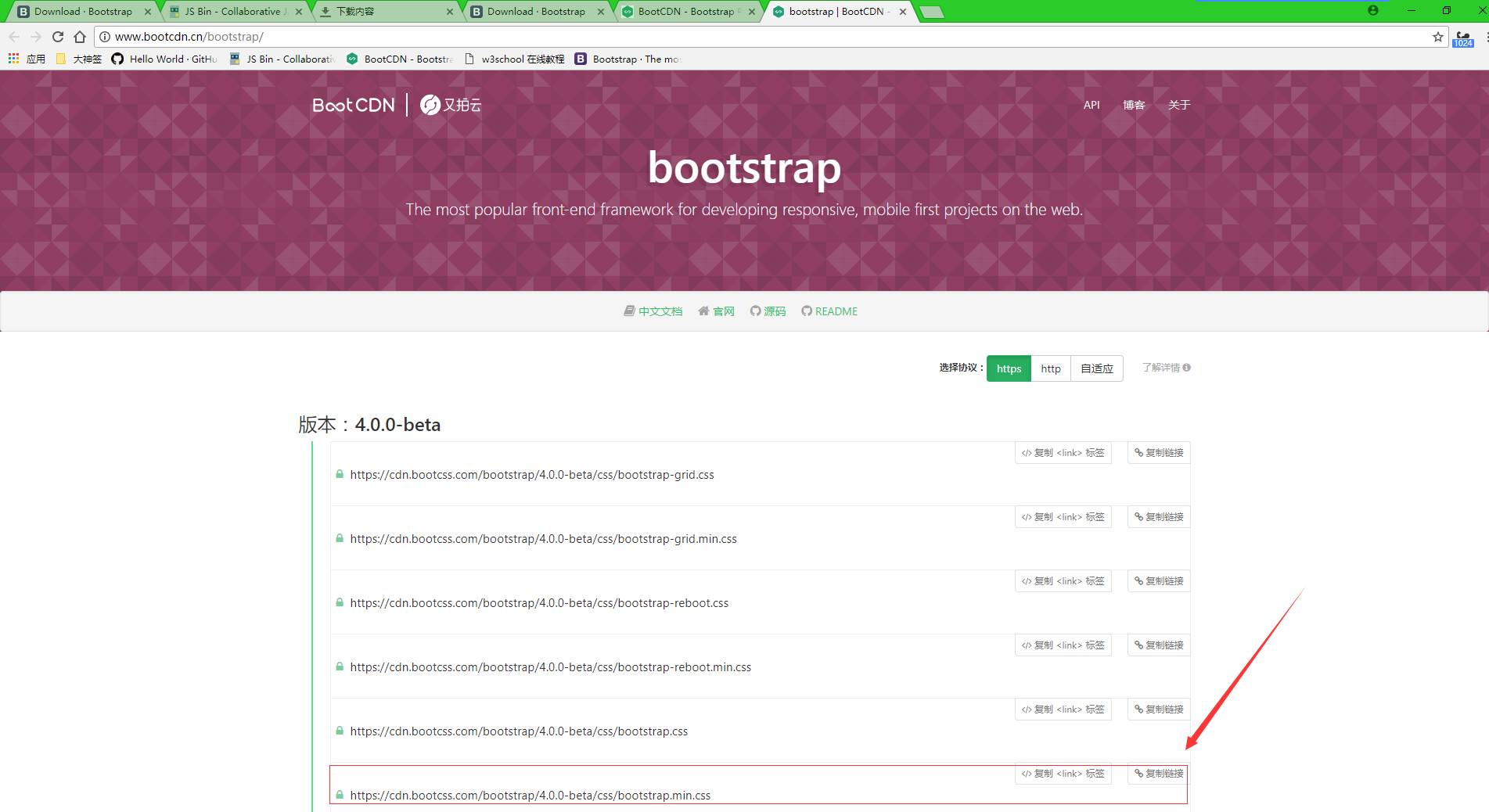Click the bootstrap-grid.min.css URL text

point(544,539)
